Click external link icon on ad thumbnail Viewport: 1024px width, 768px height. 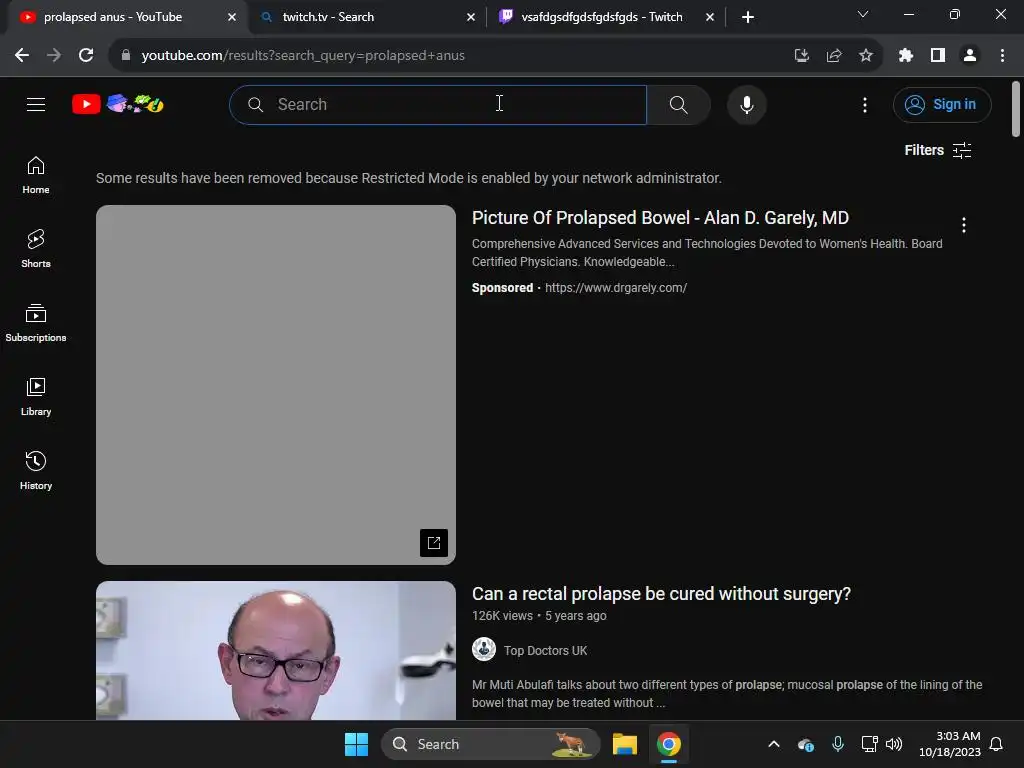(434, 543)
